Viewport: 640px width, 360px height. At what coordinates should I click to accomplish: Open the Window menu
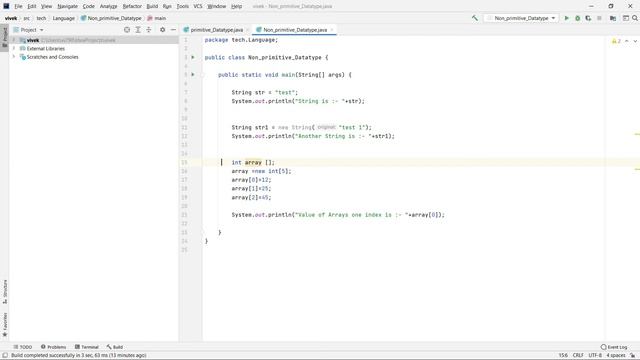click(x=217, y=6)
